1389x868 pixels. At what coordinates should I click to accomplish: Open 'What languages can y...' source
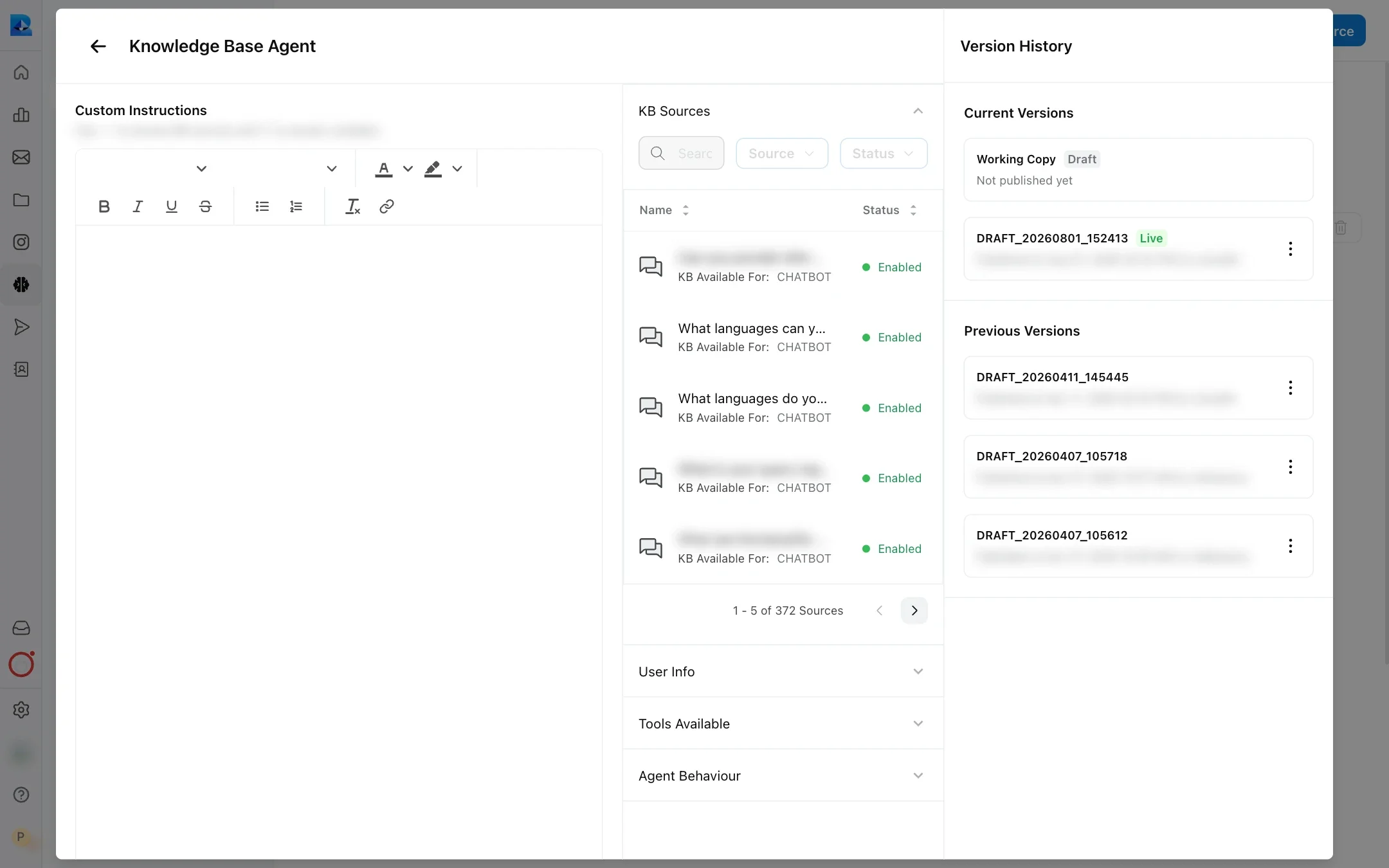tap(752, 329)
